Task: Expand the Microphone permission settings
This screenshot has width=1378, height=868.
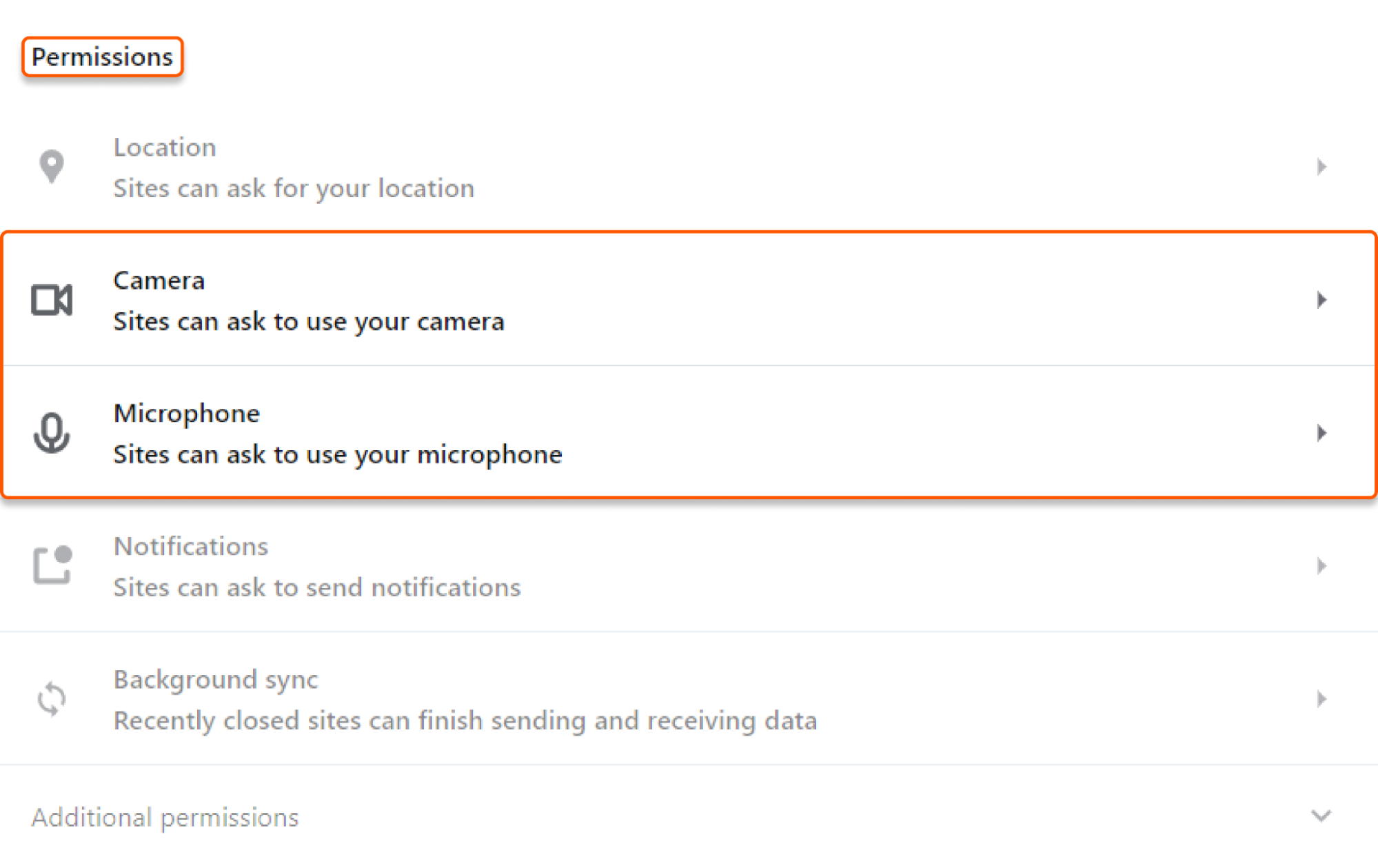Action: click(x=1322, y=433)
